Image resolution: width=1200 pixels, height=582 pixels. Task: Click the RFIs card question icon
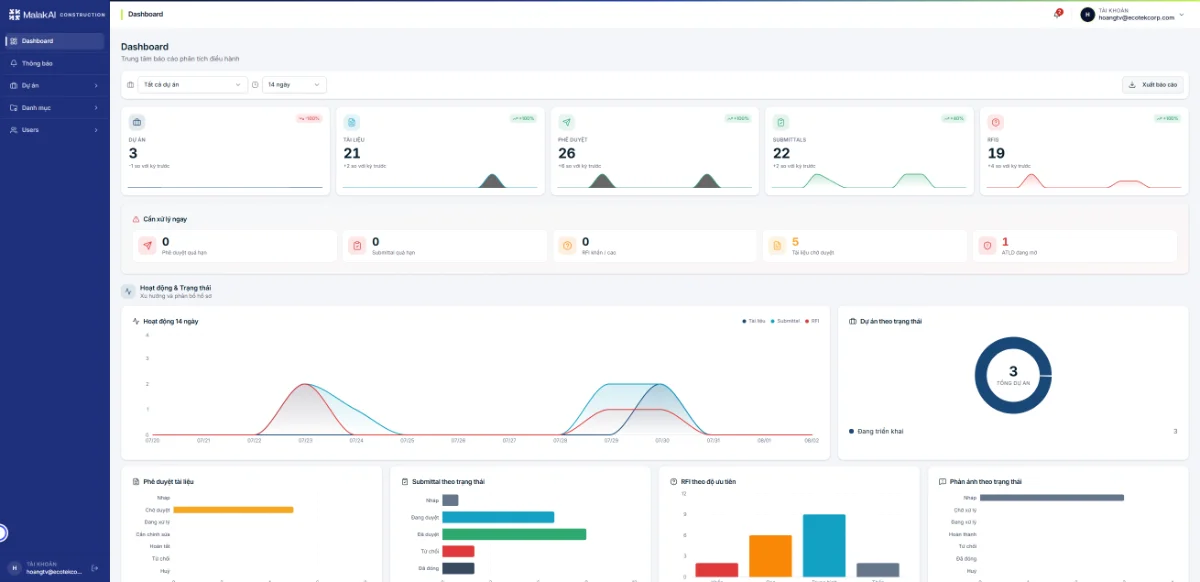996,122
